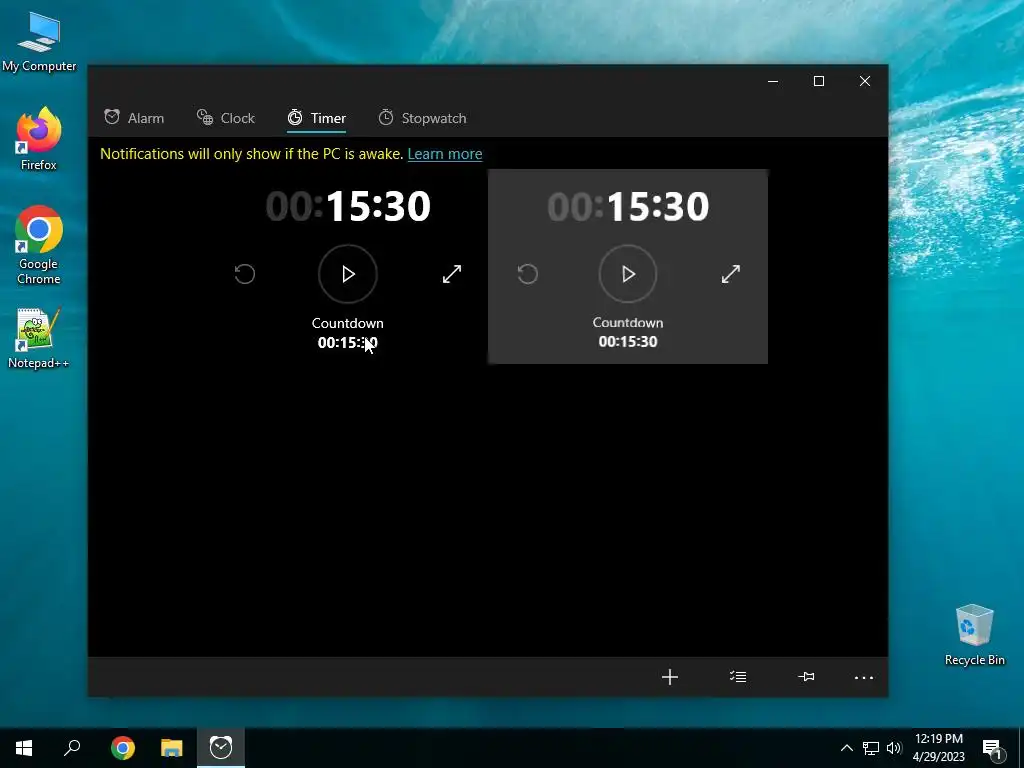This screenshot has height=768, width=1024.
Task: Open the notification center icon
Action: tap(993, 749)
